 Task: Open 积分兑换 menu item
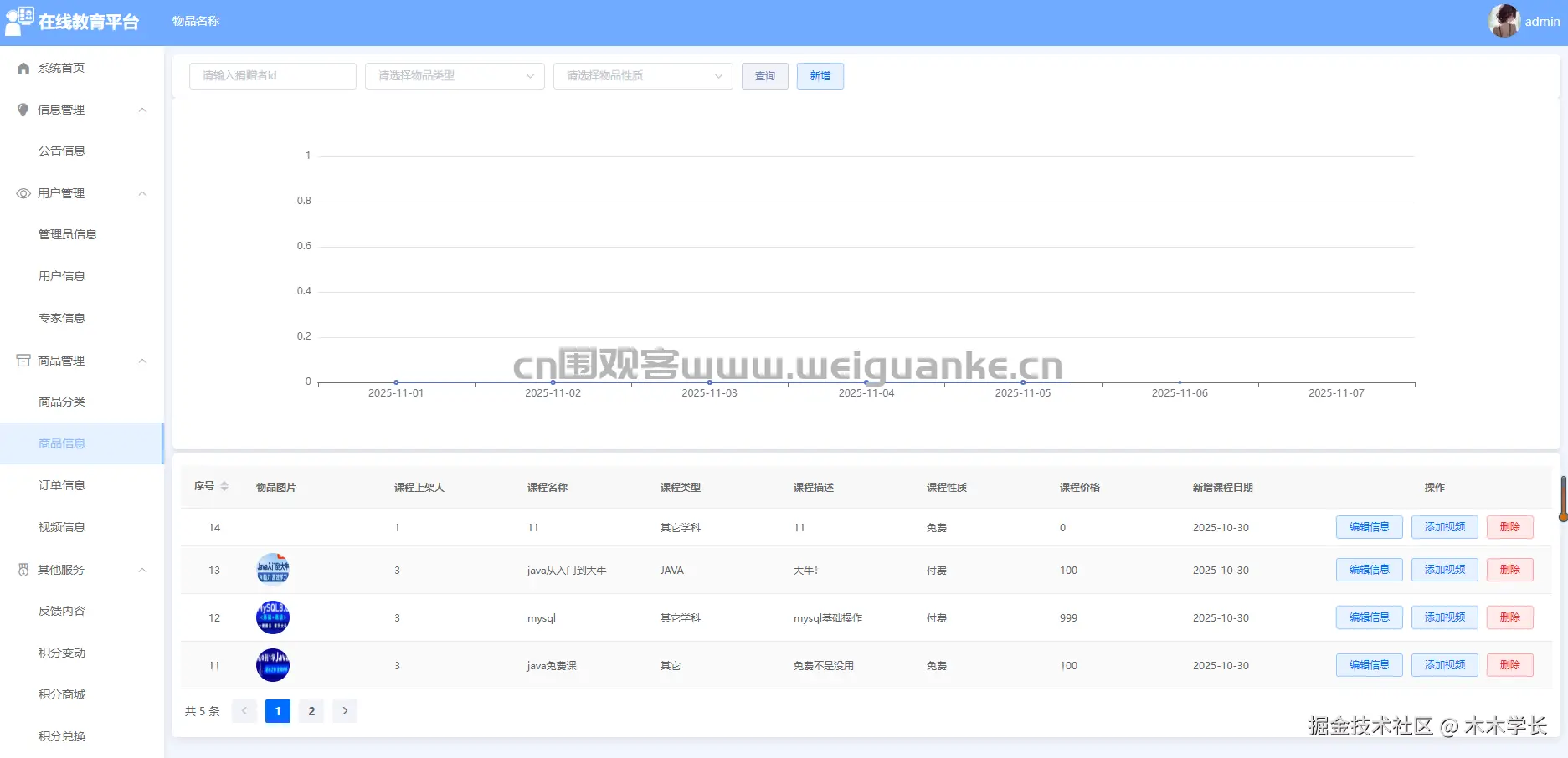tap(82, 736)
